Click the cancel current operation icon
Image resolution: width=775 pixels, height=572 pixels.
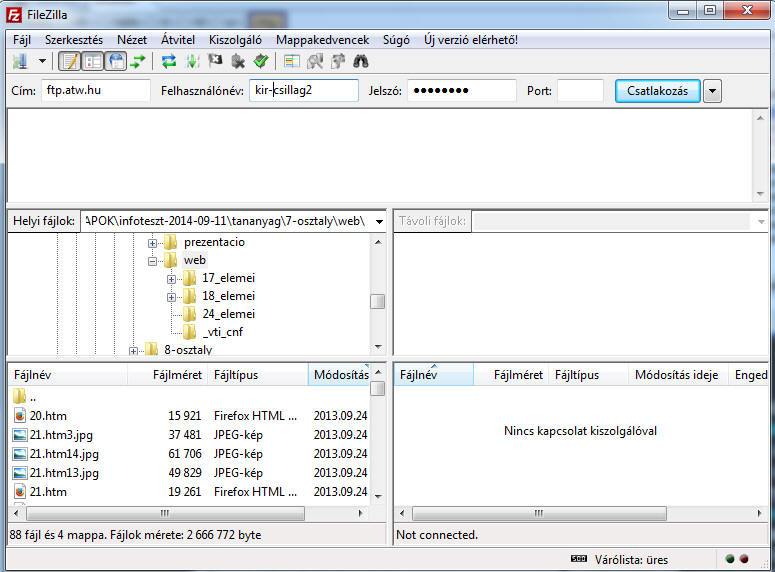(x=215, y=61)
